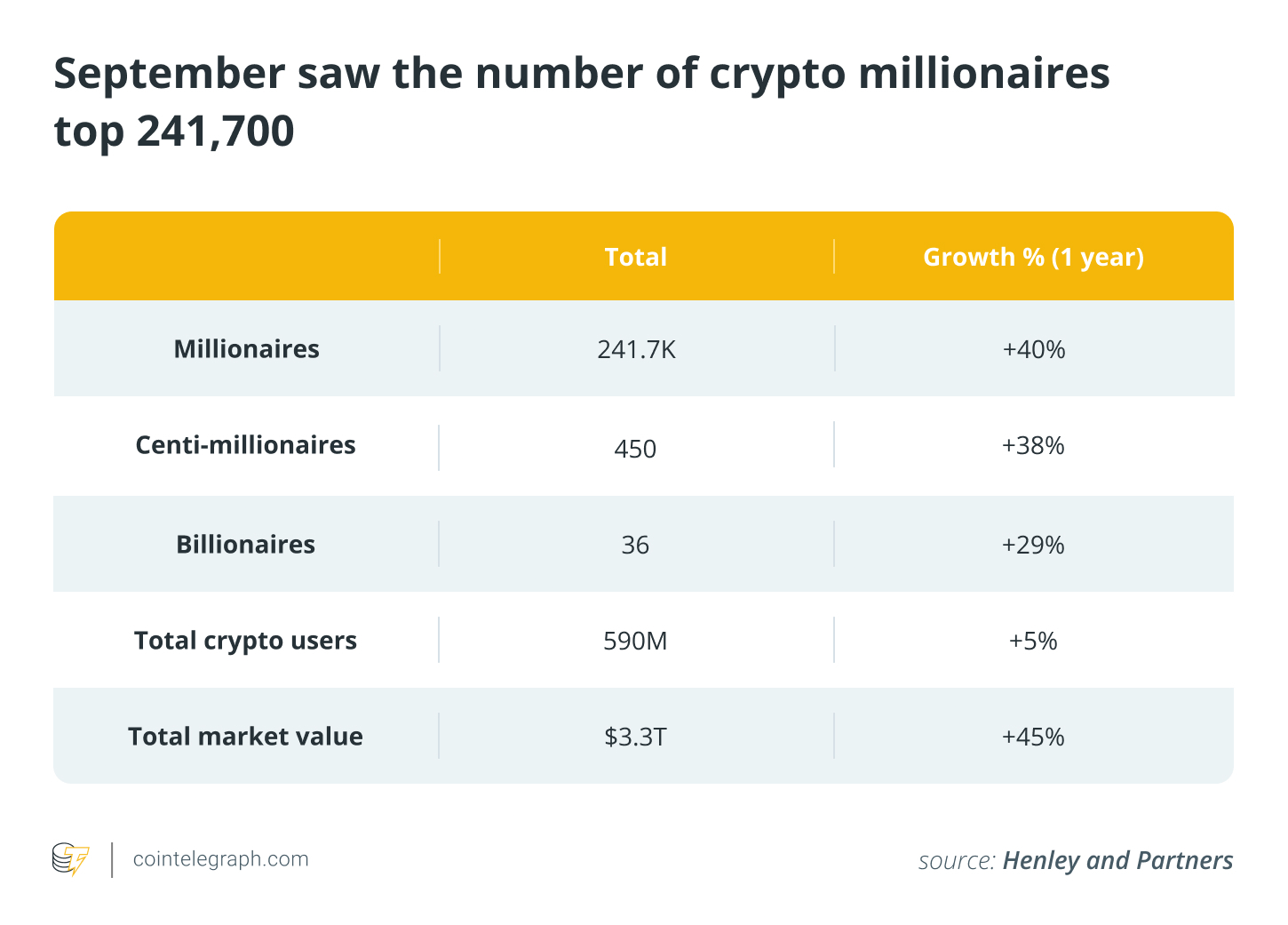This screenshot has width=1288, height=925.
Task: Click the Henley and Partners source
Action: (1117, 860)
